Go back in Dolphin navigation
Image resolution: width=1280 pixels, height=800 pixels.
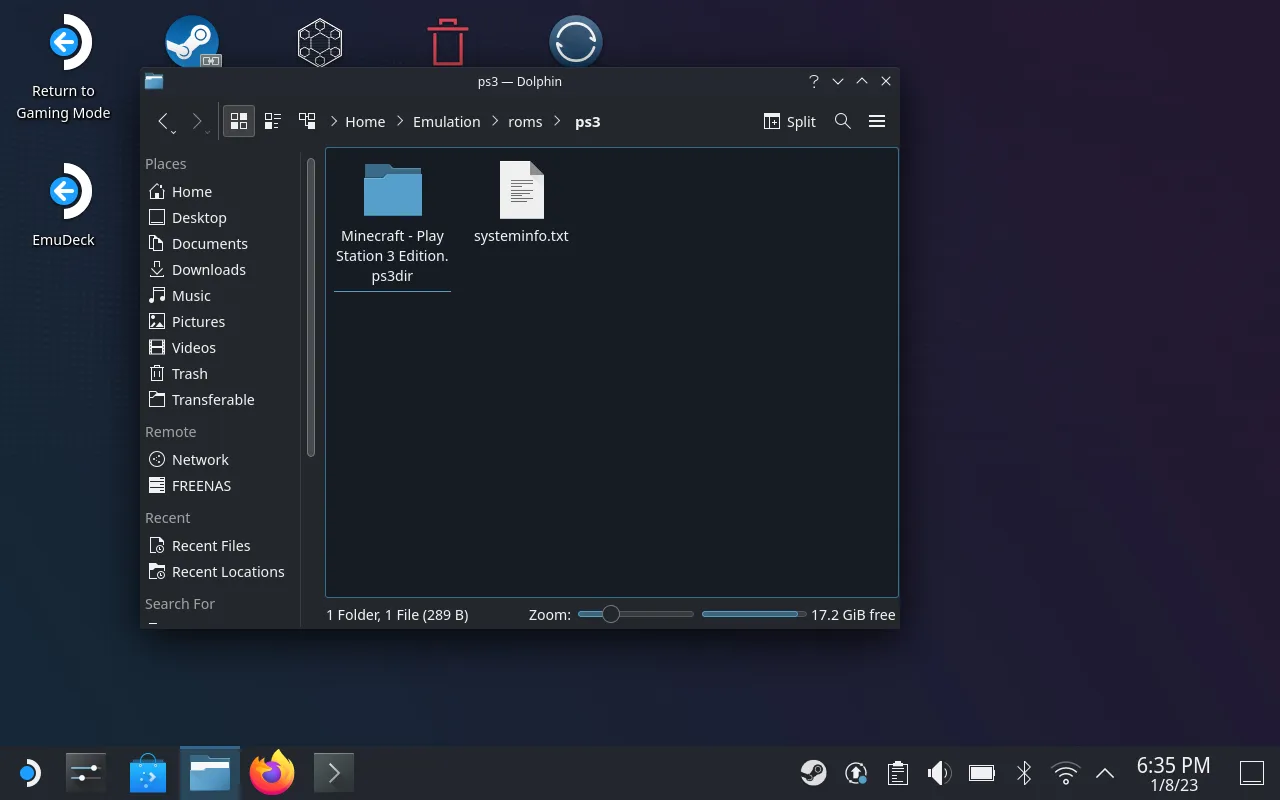[164, 122]
